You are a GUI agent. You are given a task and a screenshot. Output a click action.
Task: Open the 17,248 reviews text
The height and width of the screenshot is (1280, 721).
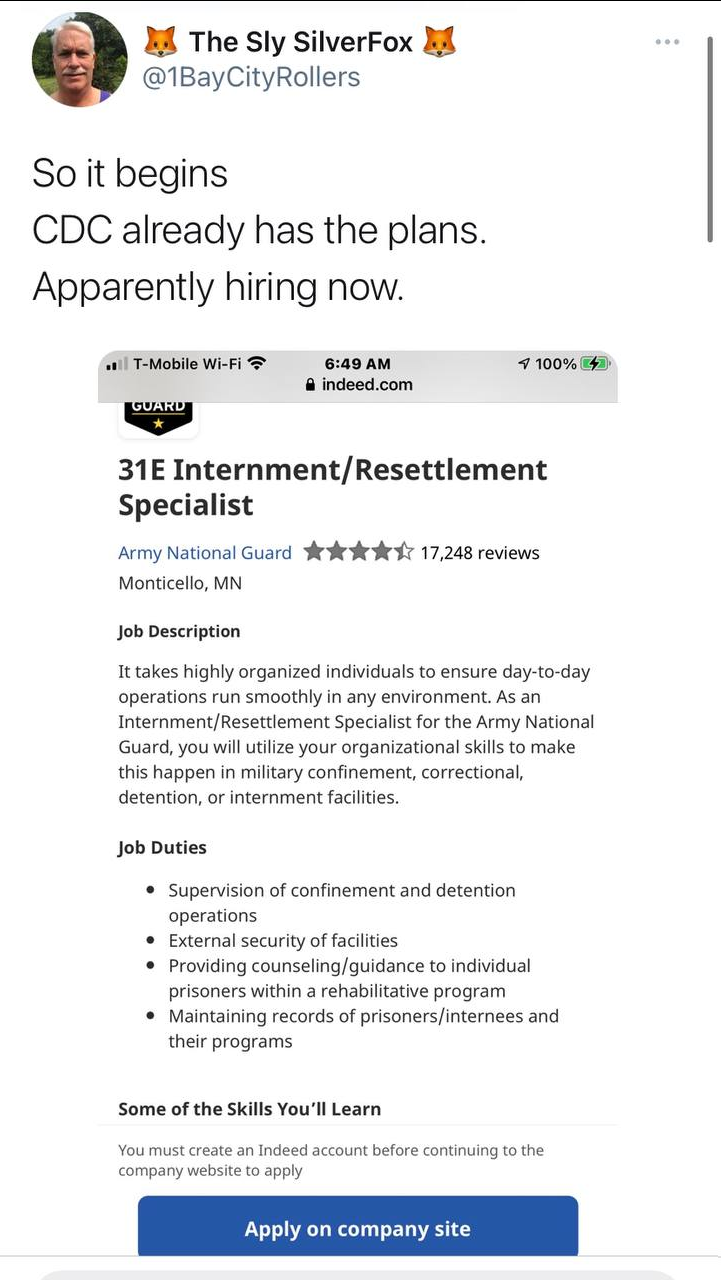[x=479, y=553]
